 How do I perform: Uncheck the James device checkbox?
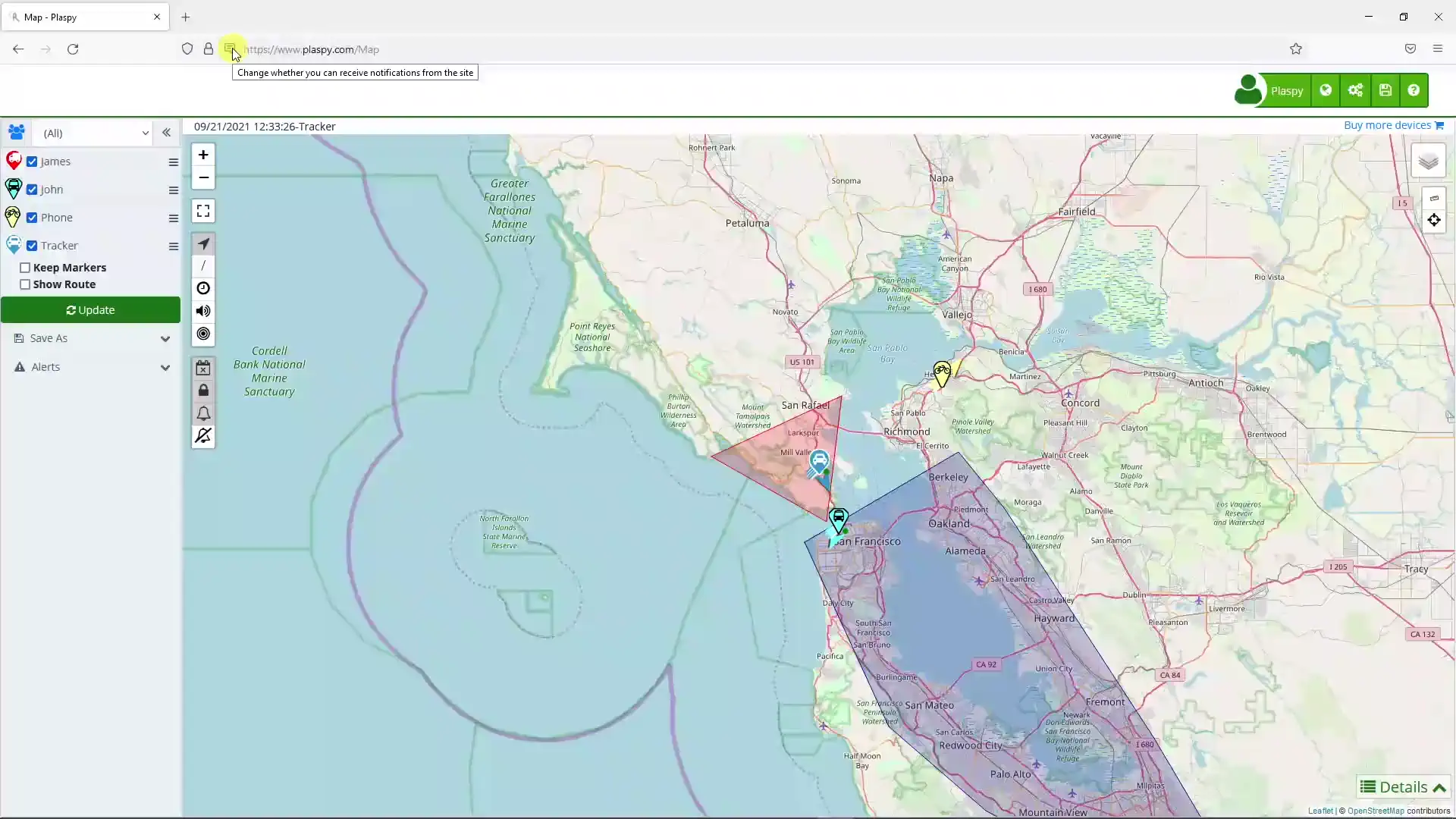pyautogui.click(x=32, y=162)
